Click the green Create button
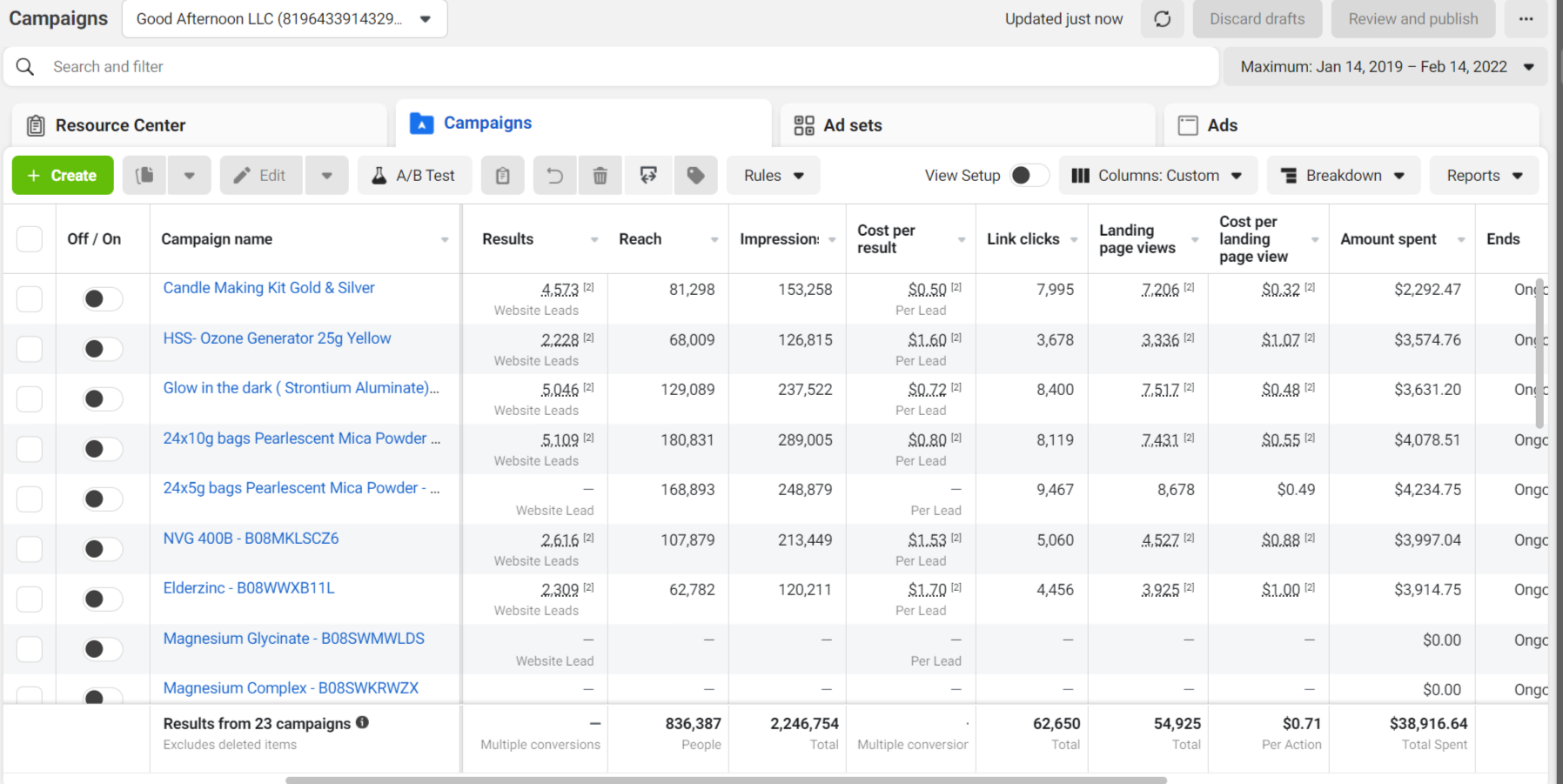The height and width of the screenshot is (784, 1563). 63,176
